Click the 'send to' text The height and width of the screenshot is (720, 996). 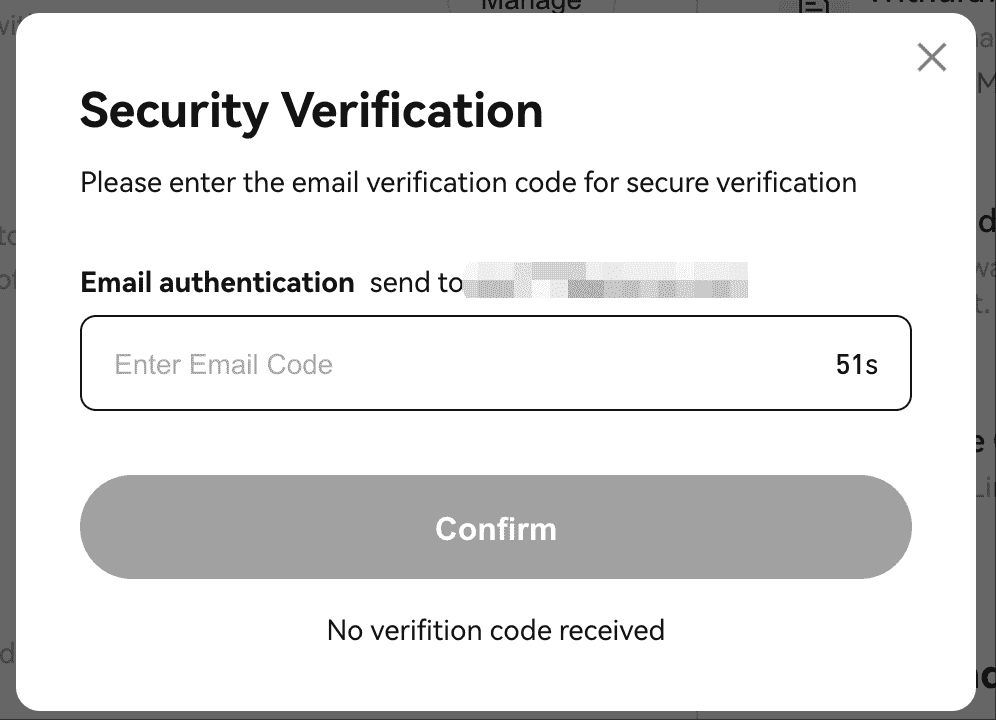point(416,283)
